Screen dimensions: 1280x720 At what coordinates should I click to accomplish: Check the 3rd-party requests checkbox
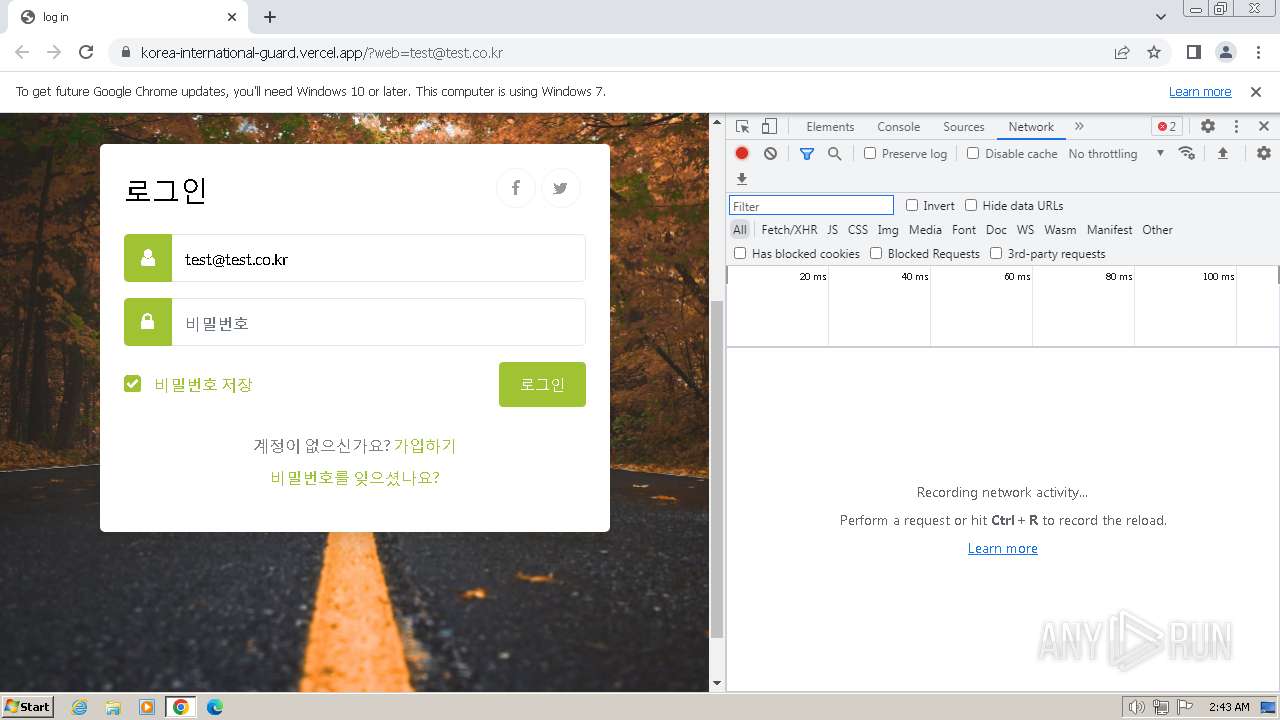click(x=996, y=253)
